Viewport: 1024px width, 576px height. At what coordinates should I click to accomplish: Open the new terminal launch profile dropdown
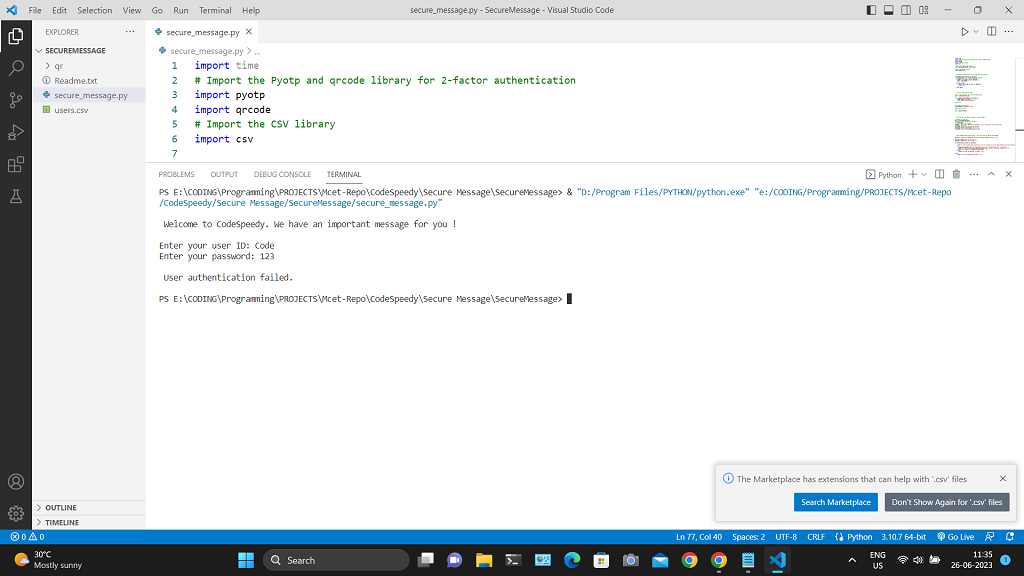click(x=924, y=174)
